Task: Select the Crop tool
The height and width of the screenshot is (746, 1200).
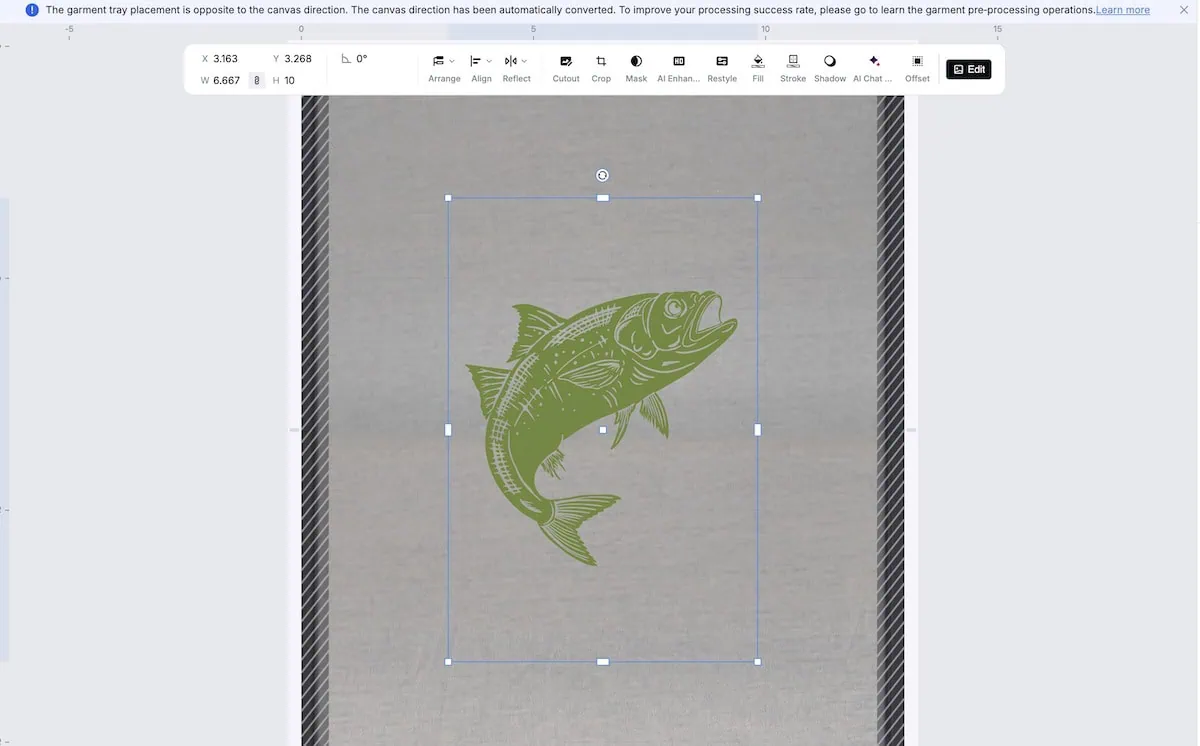Action: (x=601, y=68)
